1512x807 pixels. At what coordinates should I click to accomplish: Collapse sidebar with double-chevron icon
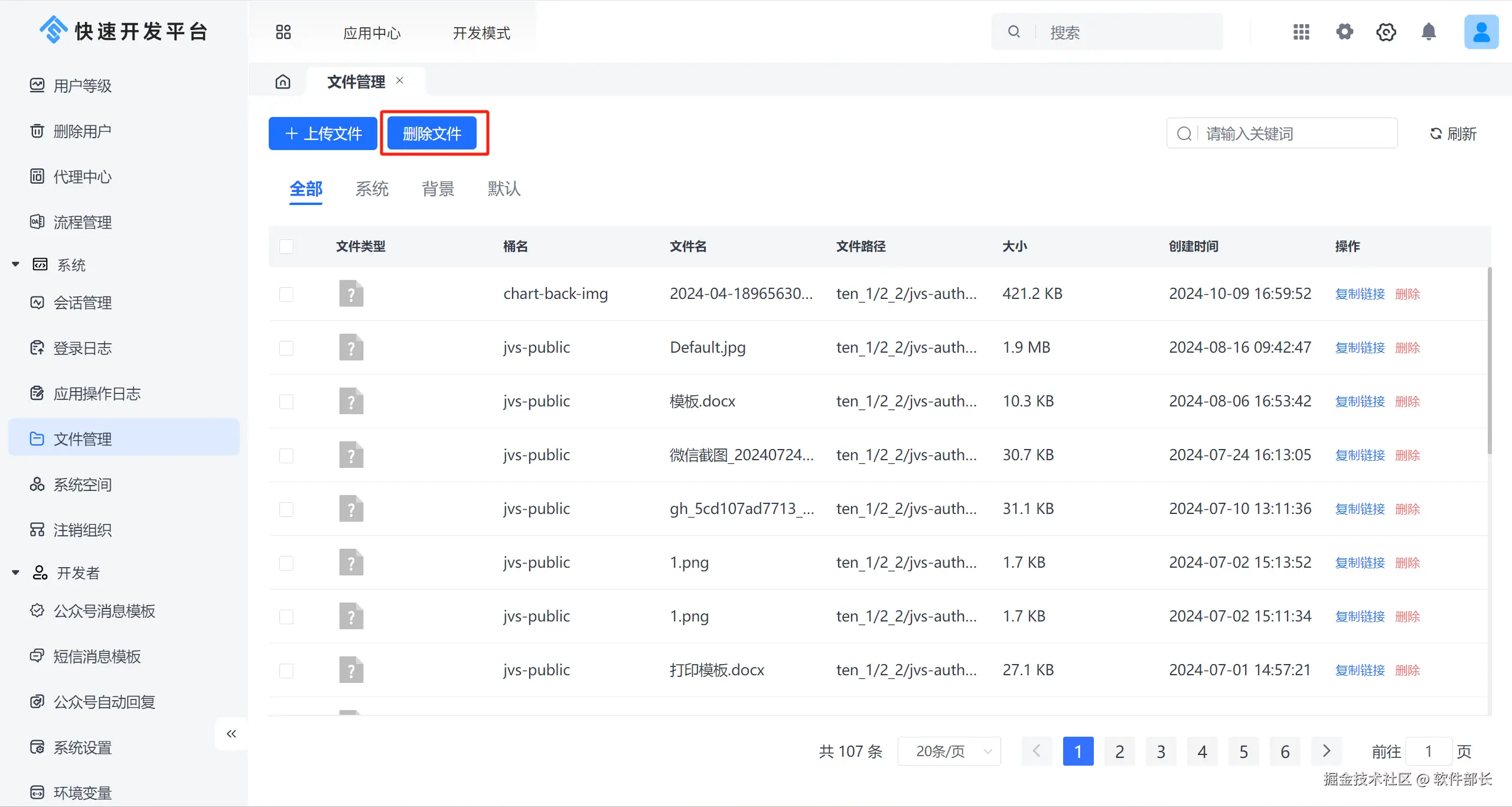point(232,734)
